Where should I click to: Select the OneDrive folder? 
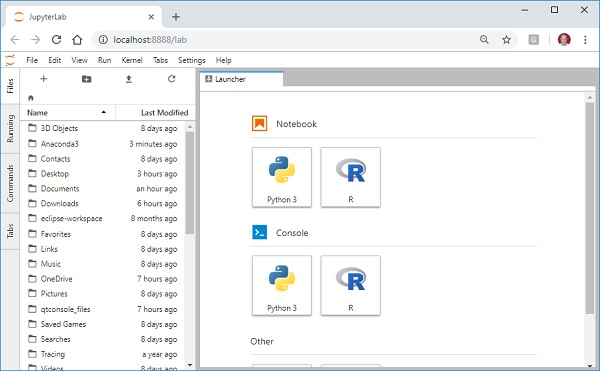click(x=103, y=279)
